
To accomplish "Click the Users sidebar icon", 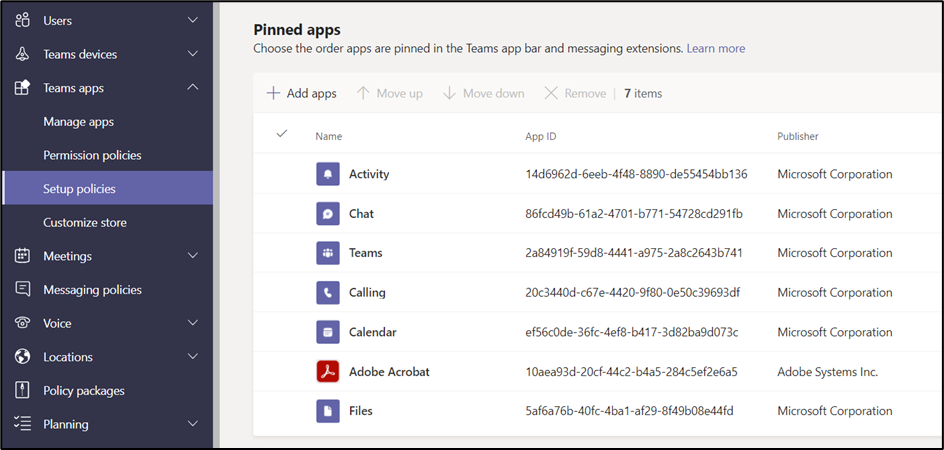I will 22,20.
